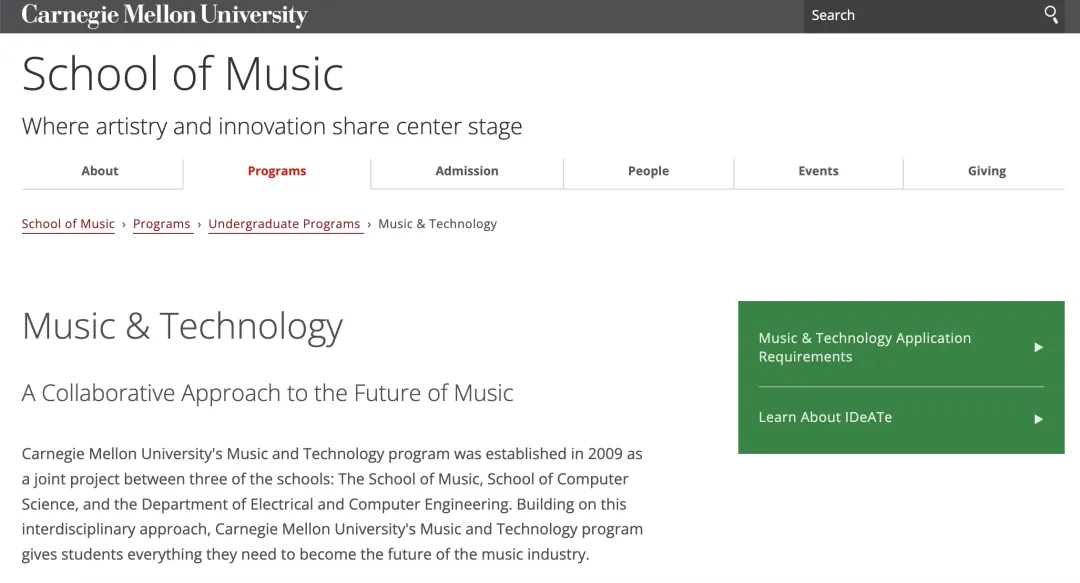This screenshot has width=1080, height=583.
Task: Open the Admission menu tab
Action: coord(467,171)
